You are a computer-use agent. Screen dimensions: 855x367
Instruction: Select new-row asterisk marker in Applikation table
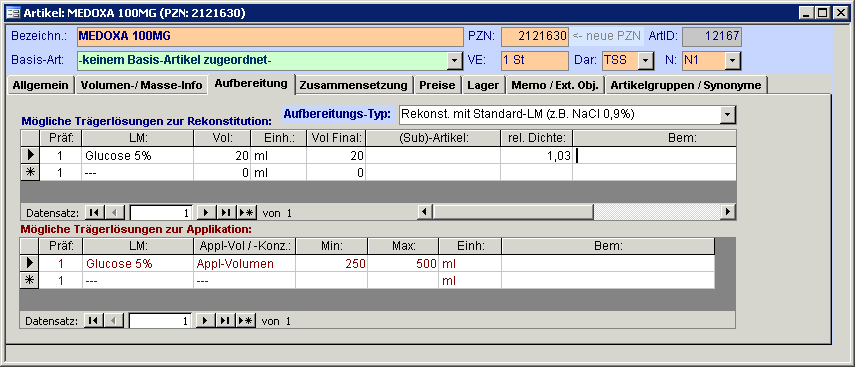click(29, 280)
